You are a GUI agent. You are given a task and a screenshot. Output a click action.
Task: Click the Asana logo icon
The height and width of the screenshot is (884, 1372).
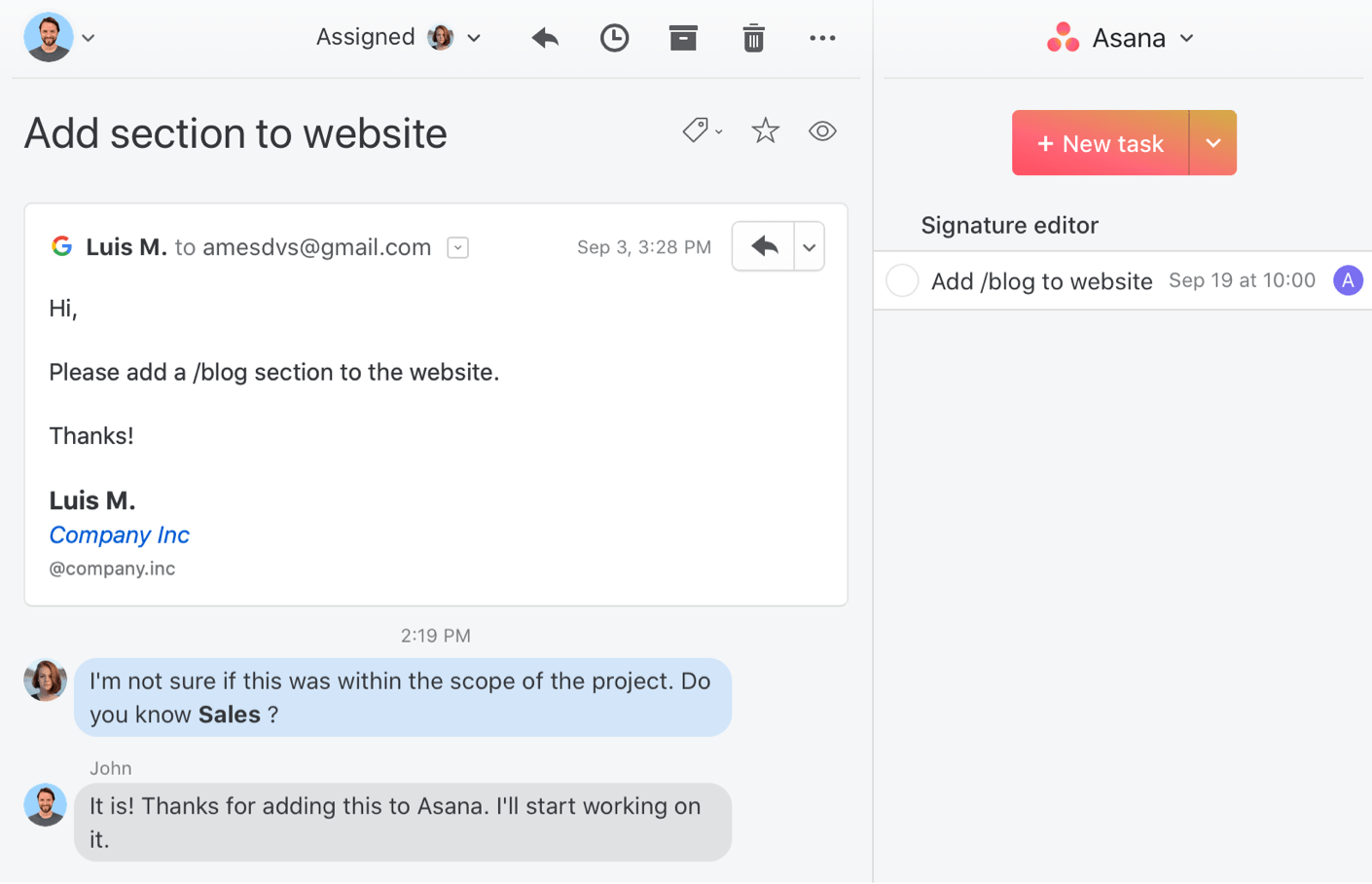pyautogui.click(x=1063, y=38)
